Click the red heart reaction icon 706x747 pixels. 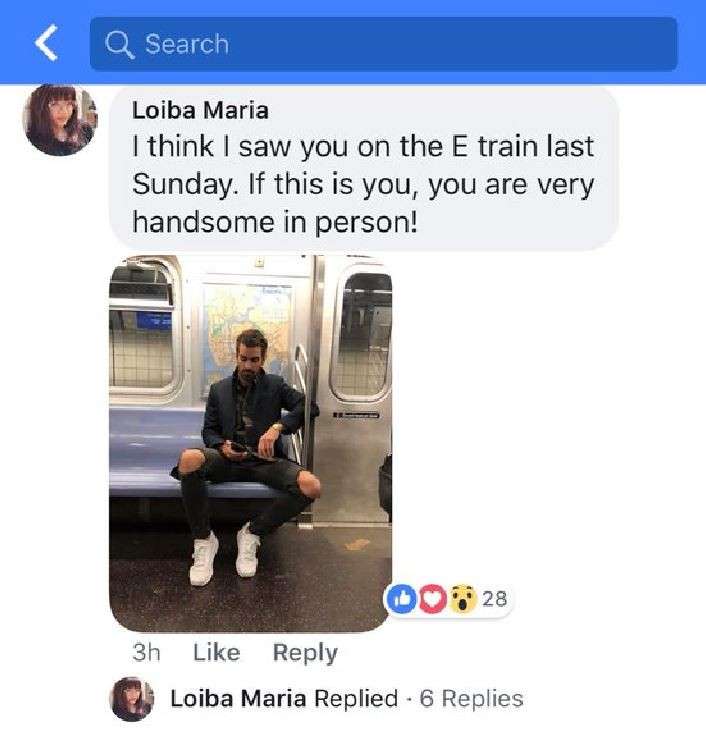431,599
